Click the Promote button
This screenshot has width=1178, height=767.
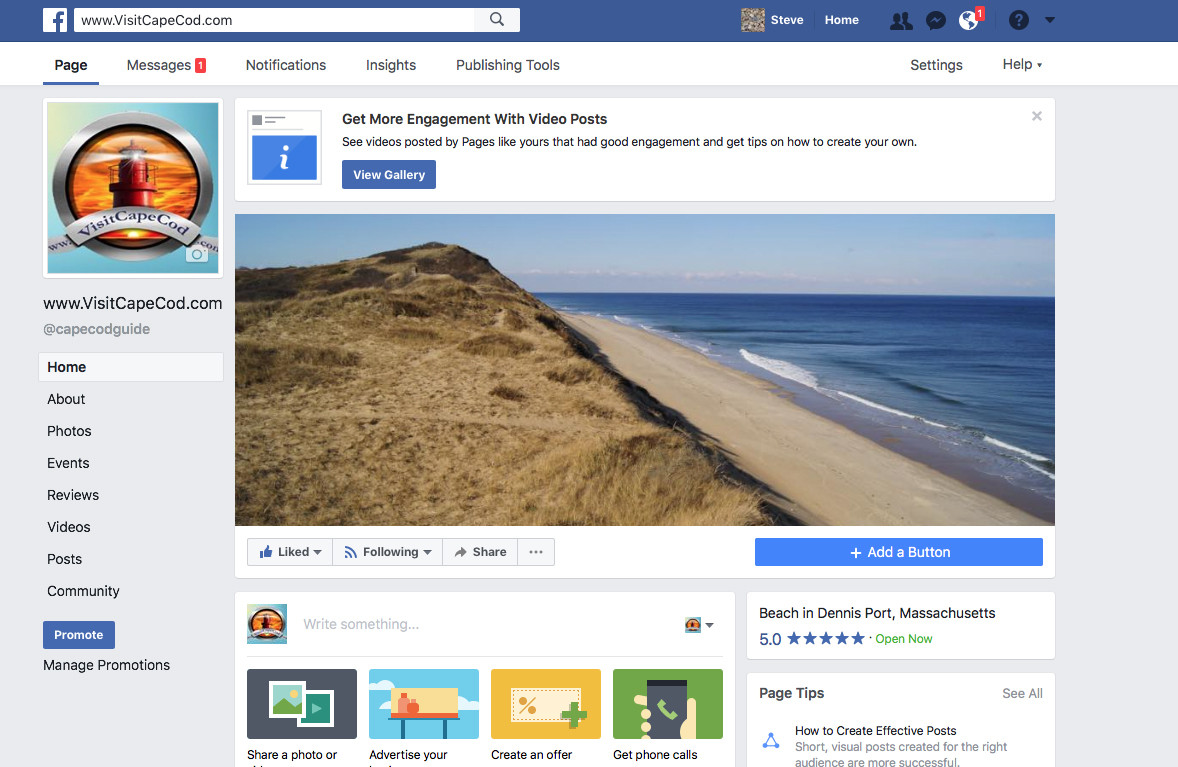pyautogui.click(x=79, y=635)
